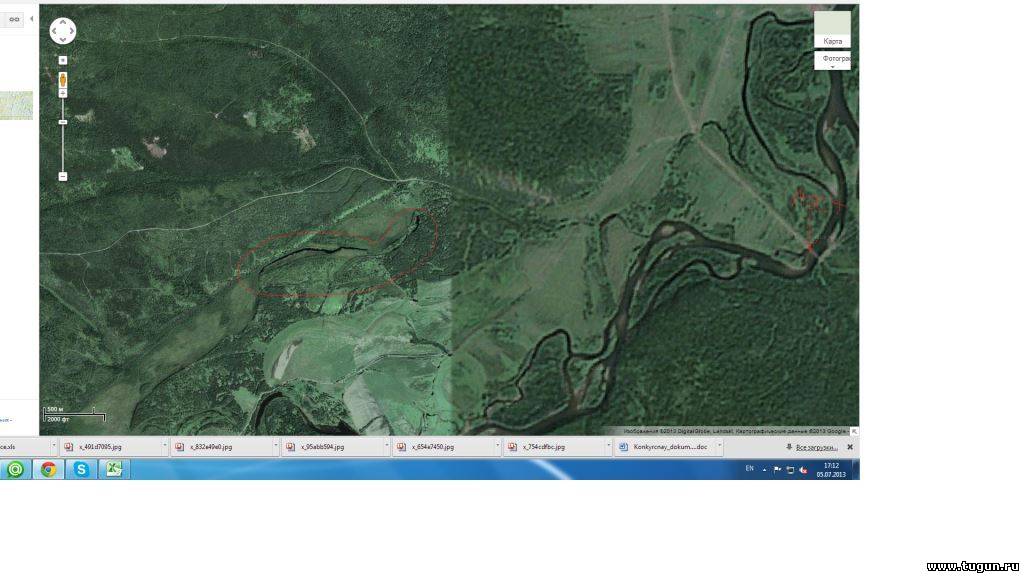Click the zoom slider handle

coord(63,122)
